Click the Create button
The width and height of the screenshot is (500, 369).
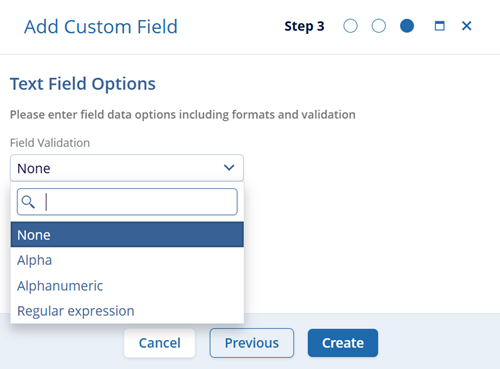(343, 343)
